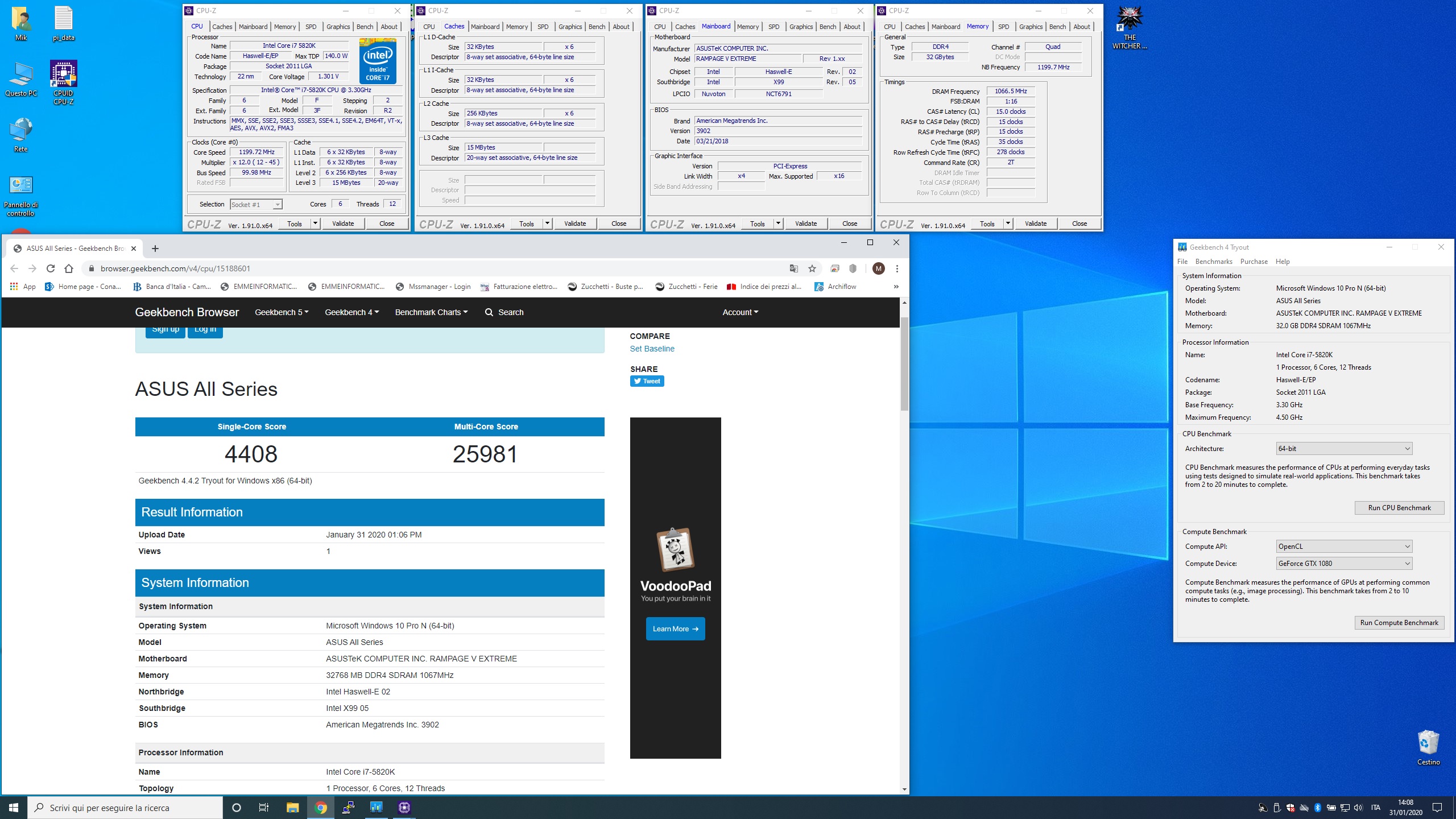This screenshot has height=819, width=1456.
Task: Open the Windows Security shield tray icon
Action: click(1290, 808)
